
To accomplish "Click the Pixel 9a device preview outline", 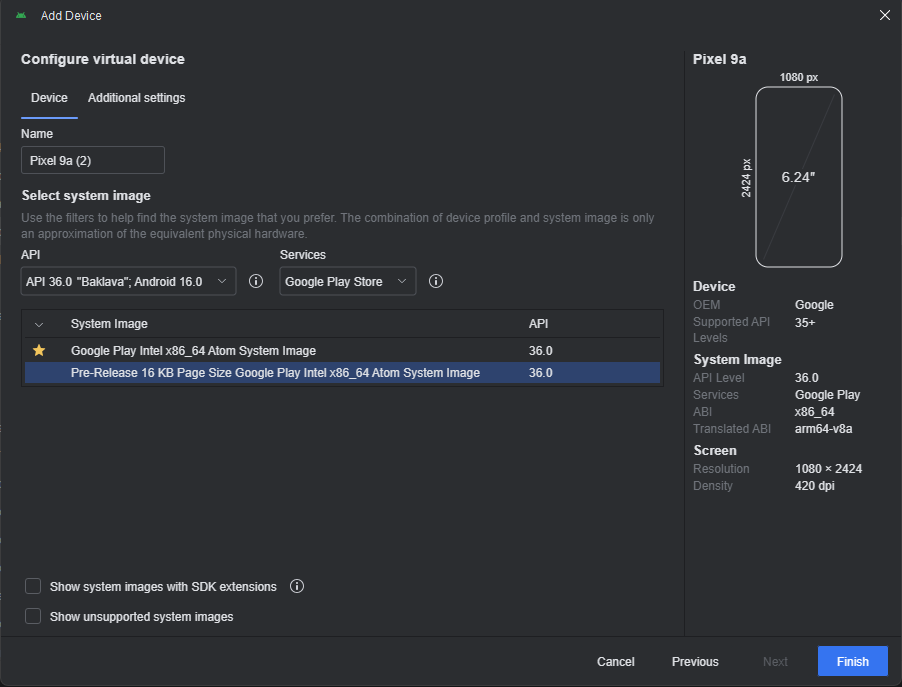I will [798, 177].
